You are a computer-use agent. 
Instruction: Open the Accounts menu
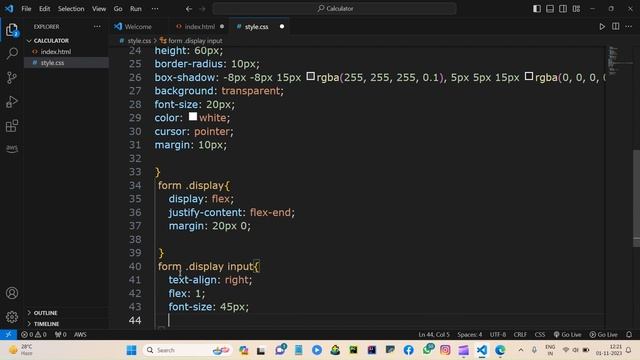tap(12, 293)
